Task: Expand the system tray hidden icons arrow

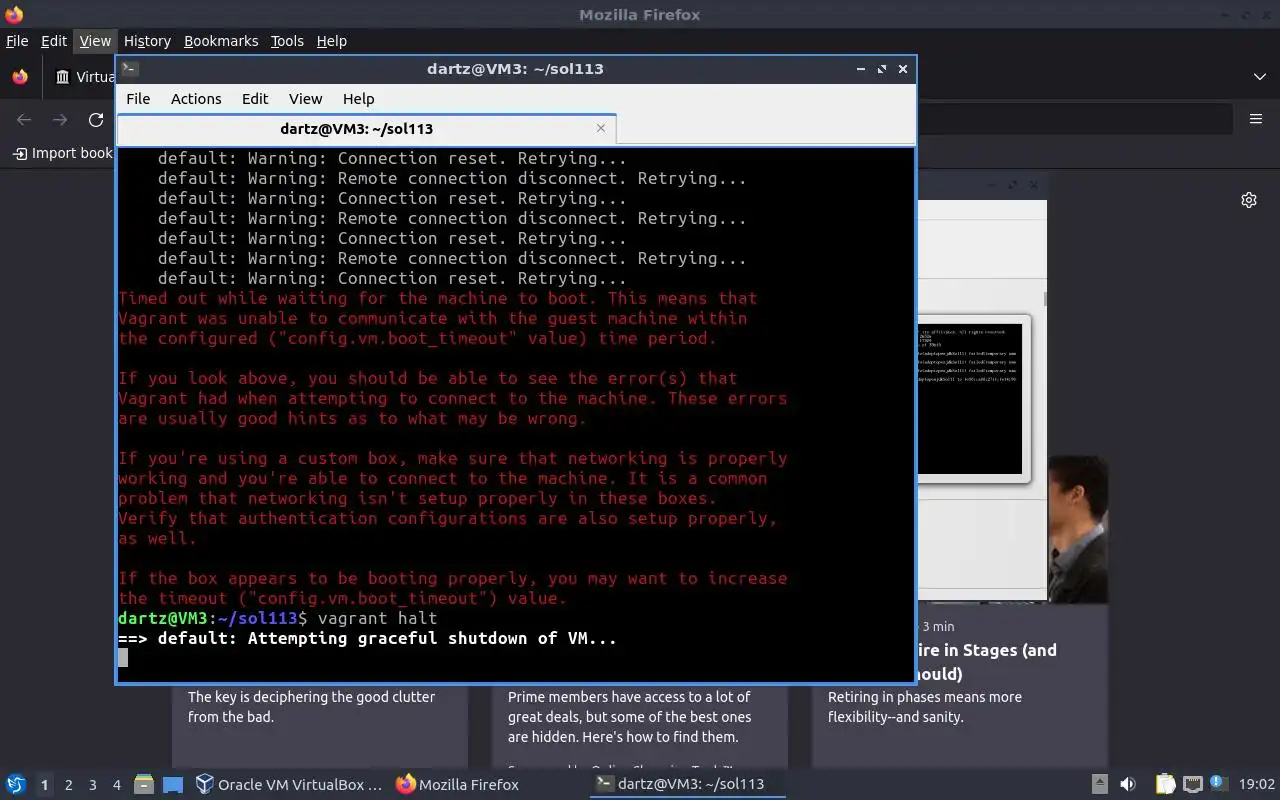Action: [1099, 785]
